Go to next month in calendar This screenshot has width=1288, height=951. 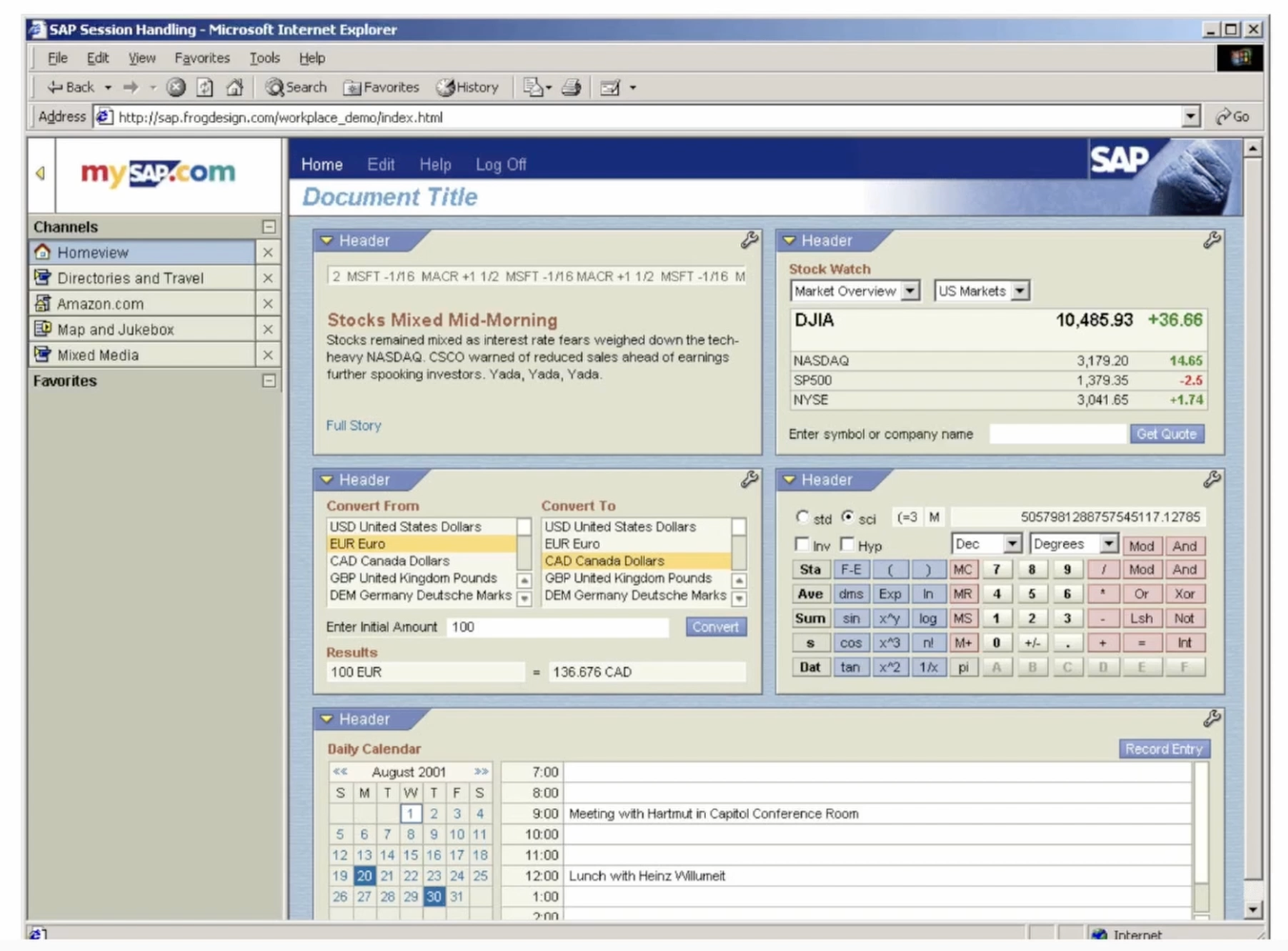coord(481,771)
